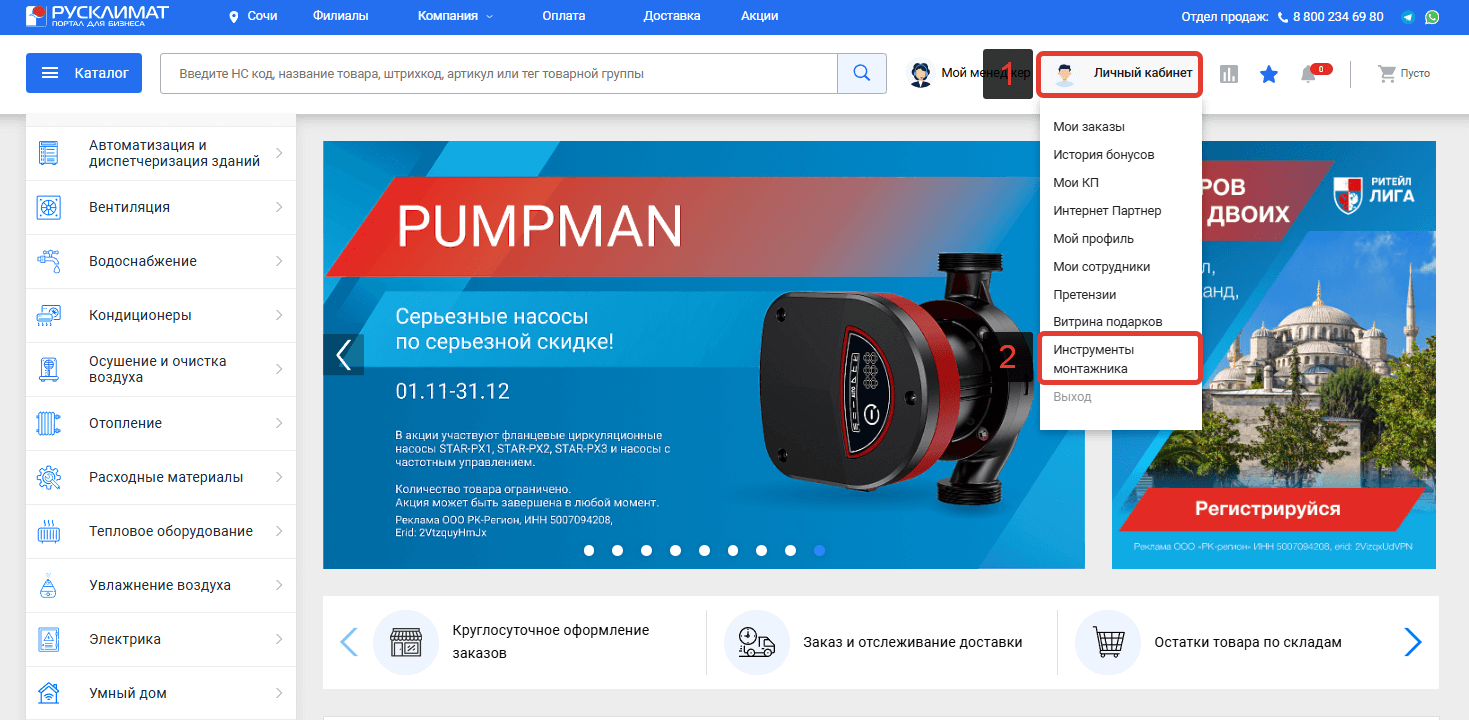Go to previous banner slide arrow
The width and height of the screenshot is (1469, 720).
pyautogui.click(x=344, y=355)
